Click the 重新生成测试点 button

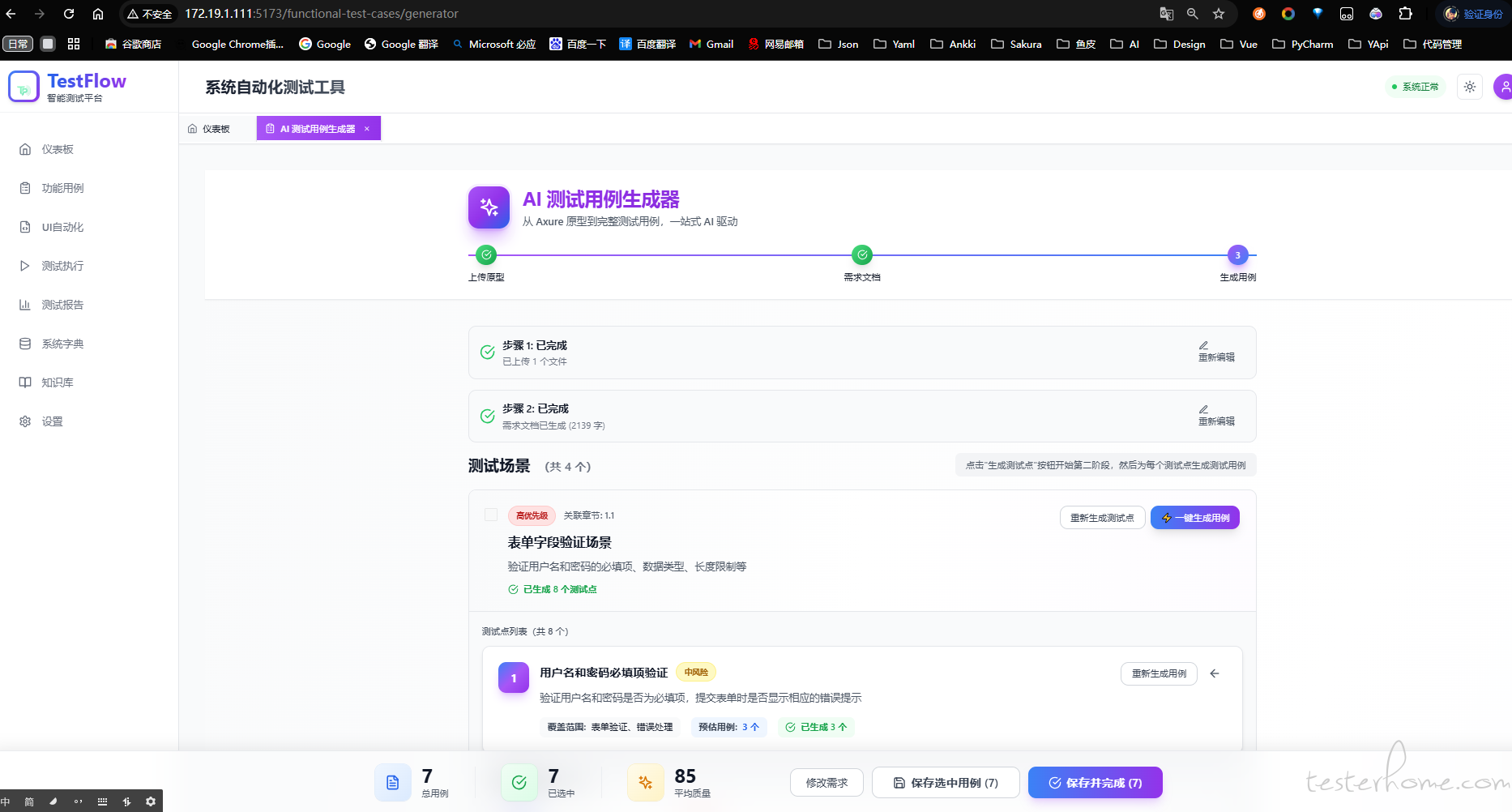(x=1102, y=518)
